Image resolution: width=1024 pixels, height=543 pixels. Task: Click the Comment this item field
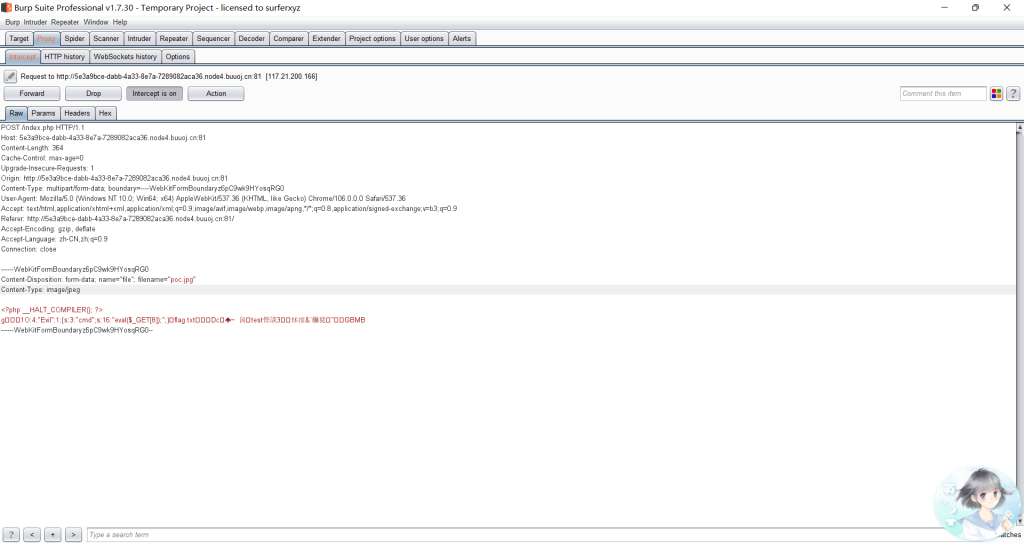pos(943,94)
